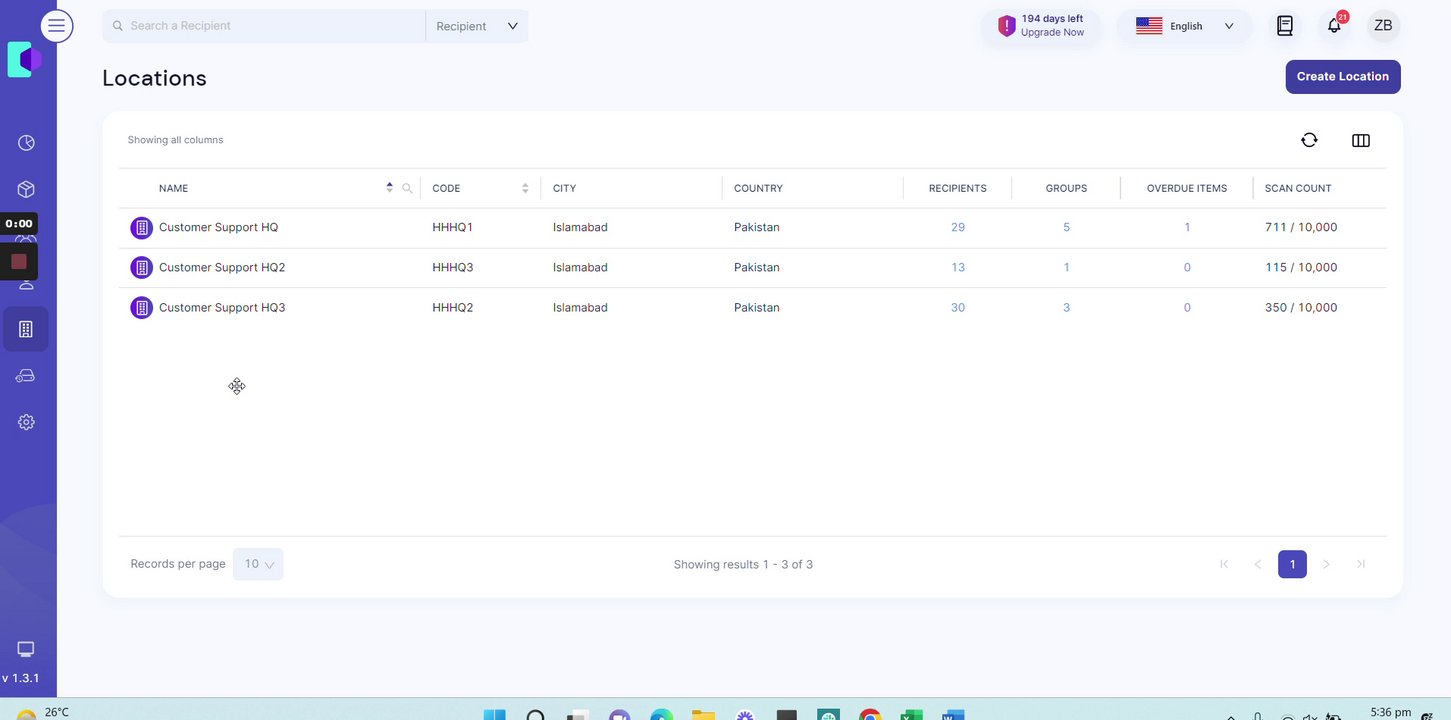Open the 13 recipients link
The width and height of the screenshot is (1451, 720).
[958, 268]
